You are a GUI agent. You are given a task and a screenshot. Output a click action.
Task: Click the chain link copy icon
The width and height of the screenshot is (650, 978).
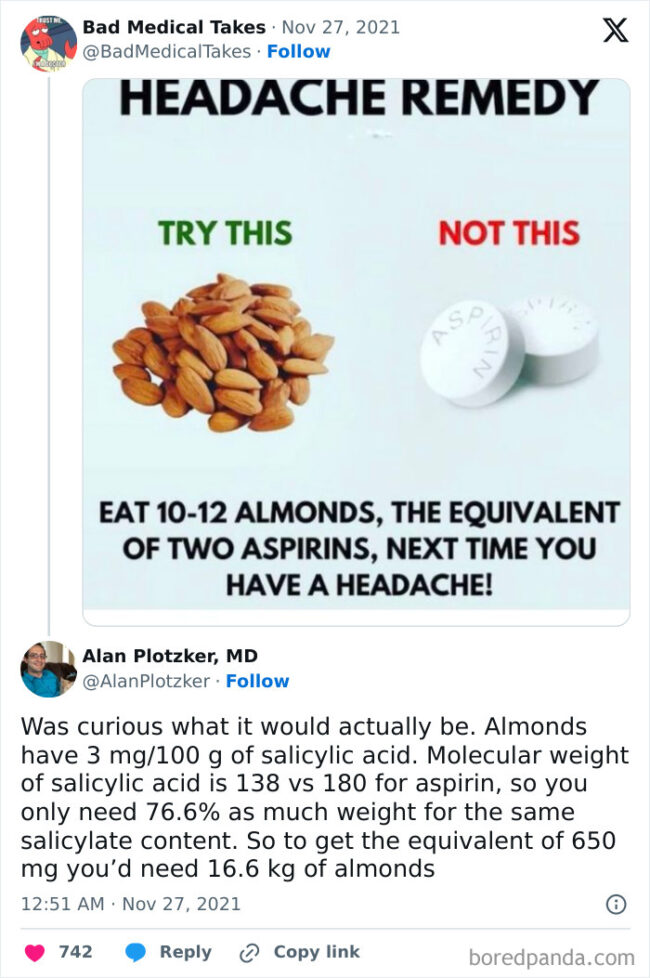pos(249,952)
